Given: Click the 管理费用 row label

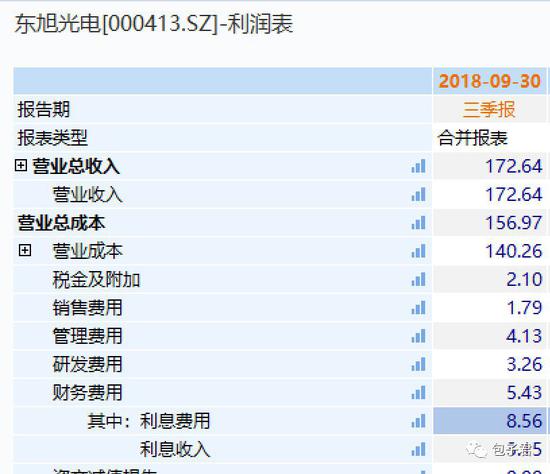Looking at the screenshot, I should coord(88,336).
